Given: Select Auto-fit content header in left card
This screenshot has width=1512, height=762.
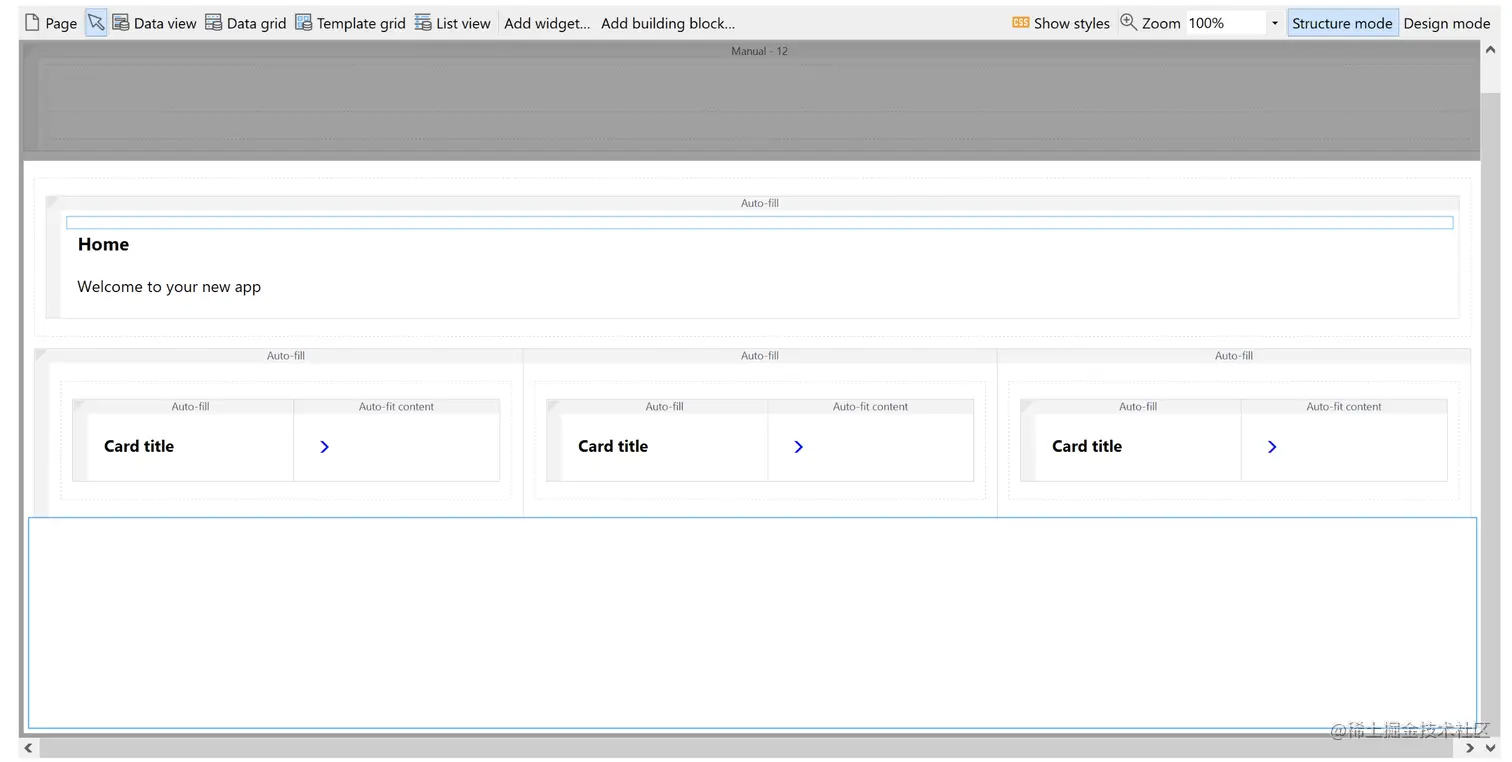Looking at the screenshot, I should pyautogui.click(x=396, y=407).
